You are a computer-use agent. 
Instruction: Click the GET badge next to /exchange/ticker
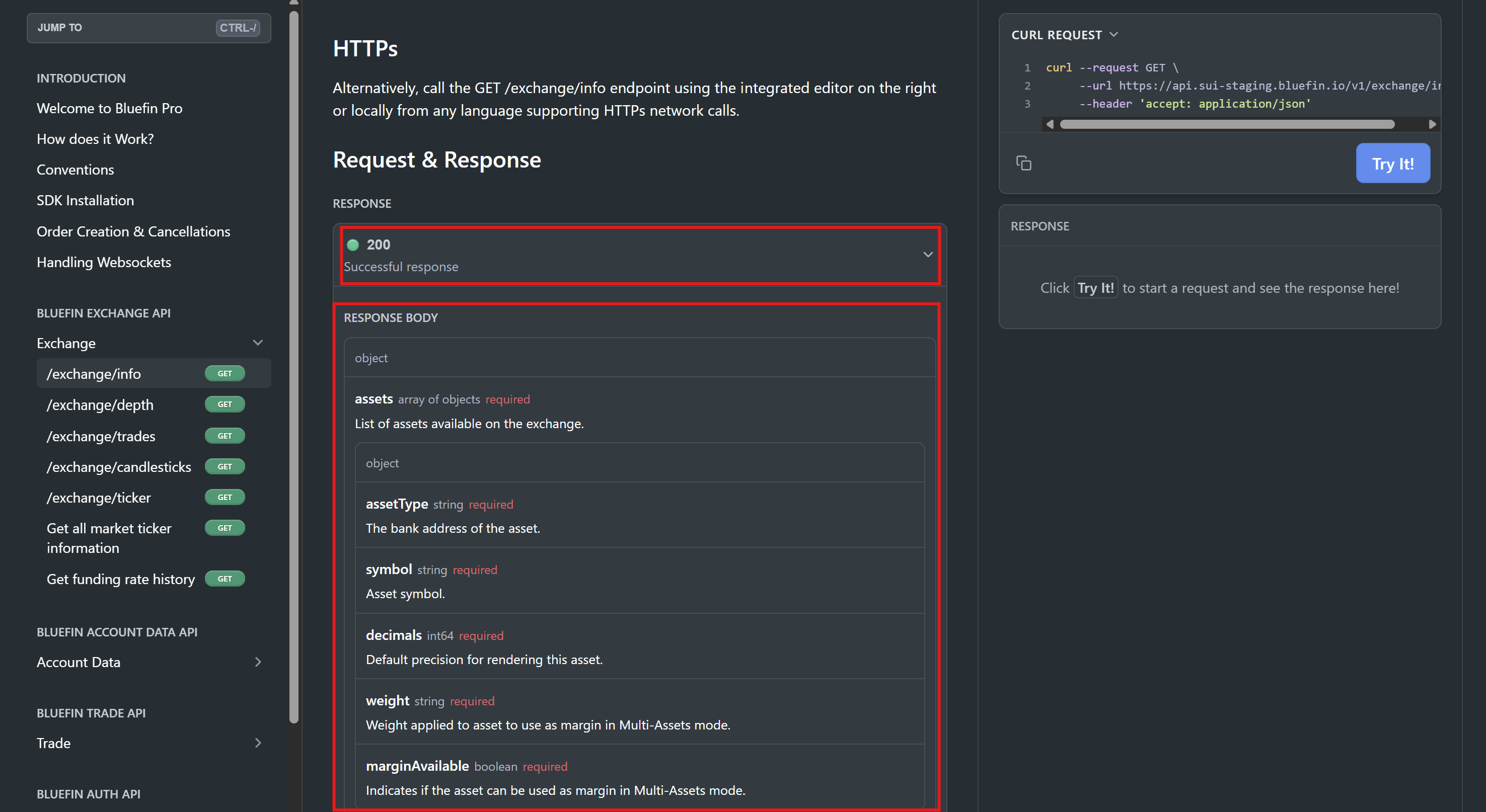coord(225,497)
